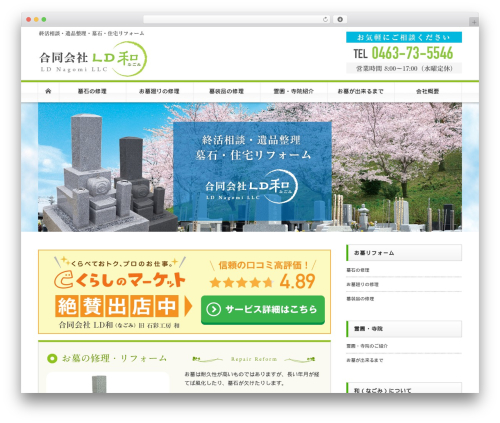Click the くらしのマーケット logo in the banner
The image size is (500, 423).
119,280
